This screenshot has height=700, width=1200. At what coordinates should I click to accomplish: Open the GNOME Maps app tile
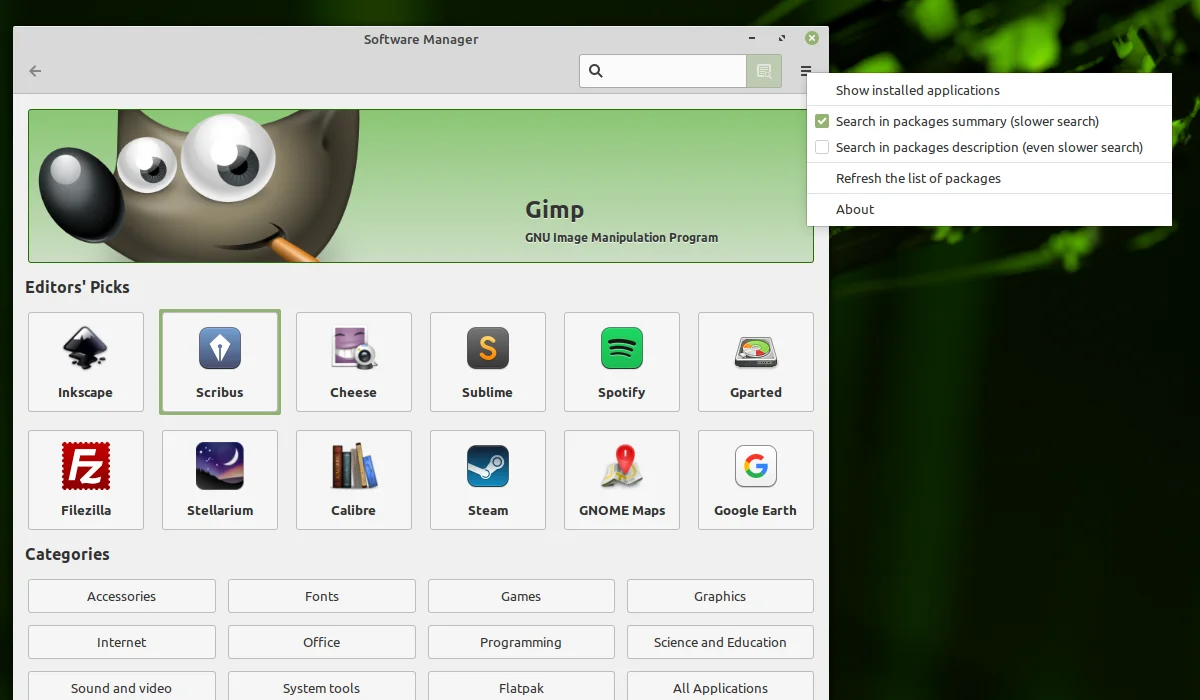click(x=622, y=480)
